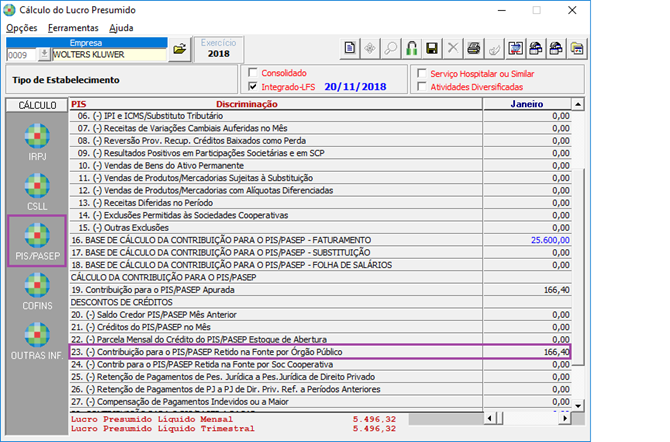Select row 17 Base de Cálculo Substituição

(320, 252)
